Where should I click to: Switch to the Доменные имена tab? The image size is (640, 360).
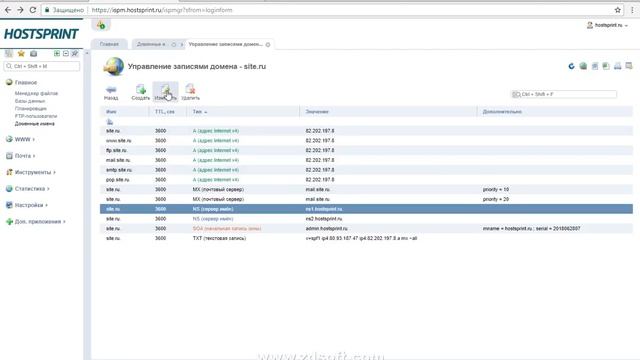click(151, 44)
